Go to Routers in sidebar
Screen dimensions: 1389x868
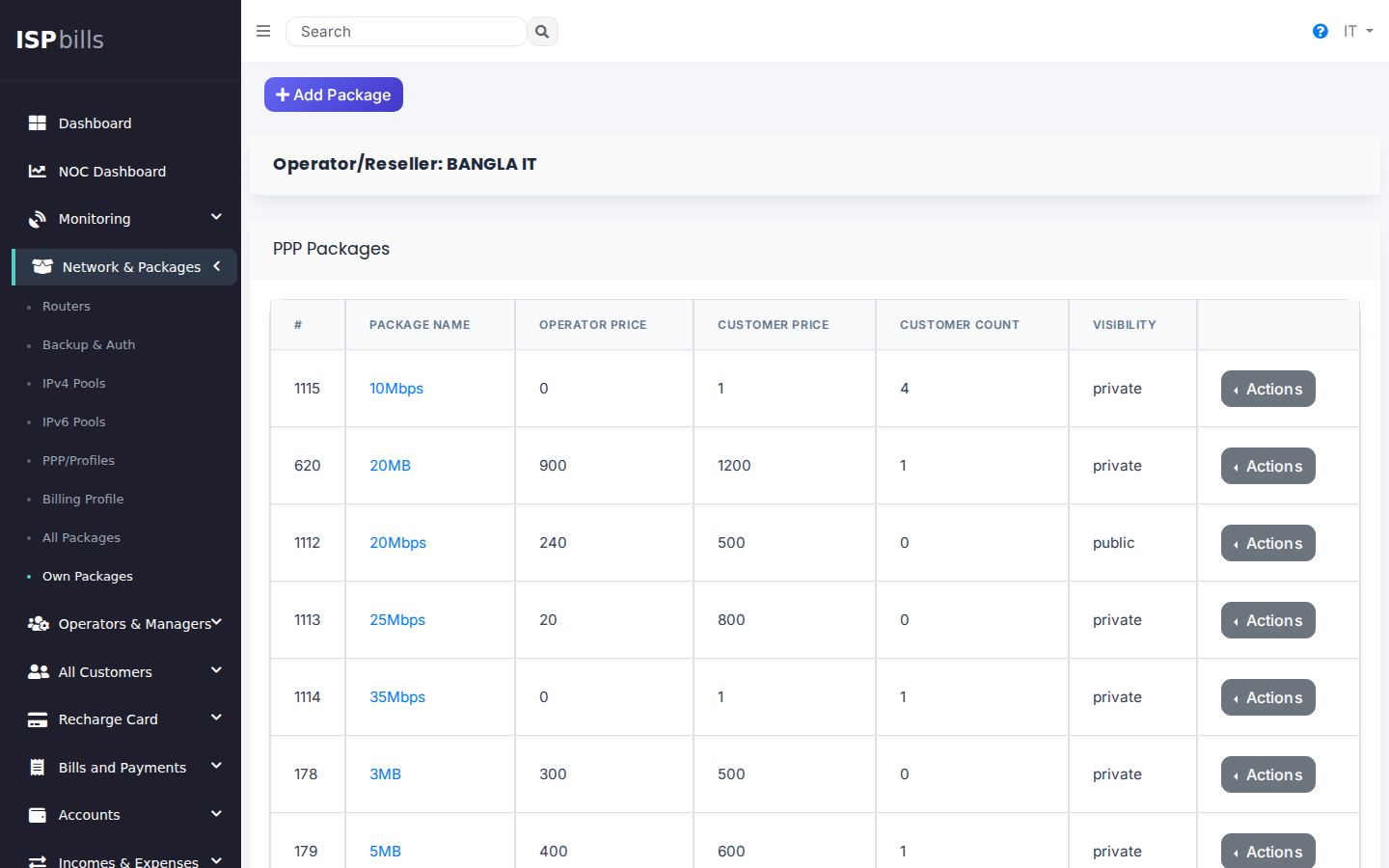pyautogui.click(x=67, y=307)
